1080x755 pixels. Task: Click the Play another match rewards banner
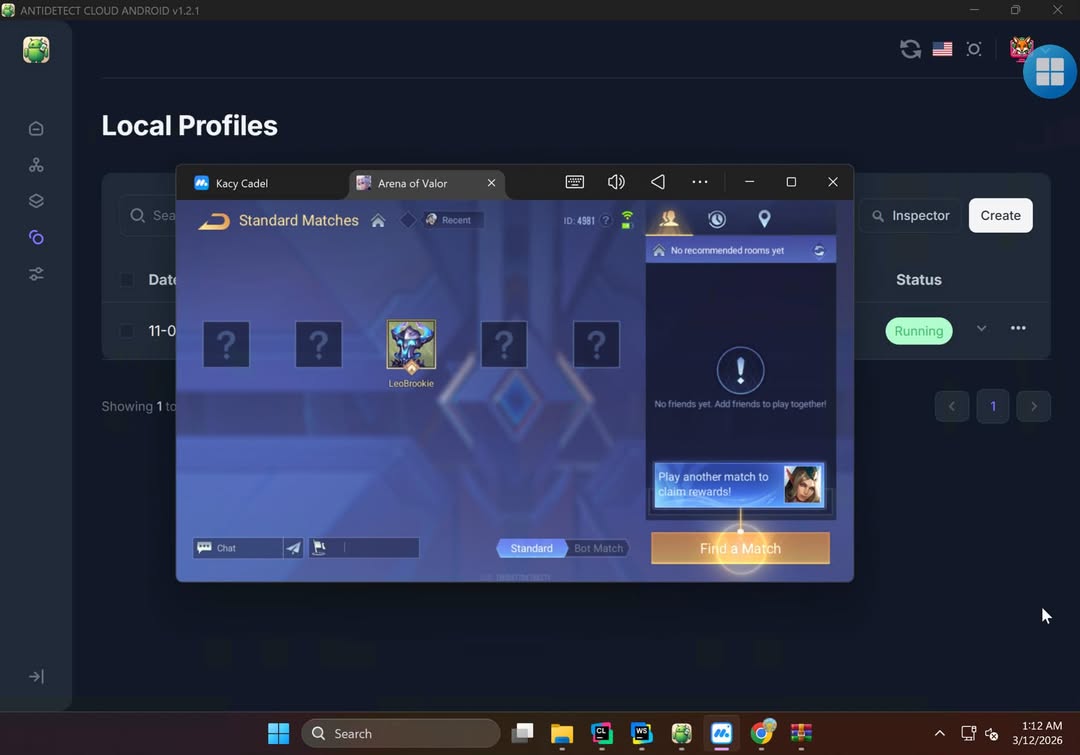pos(739,485)
